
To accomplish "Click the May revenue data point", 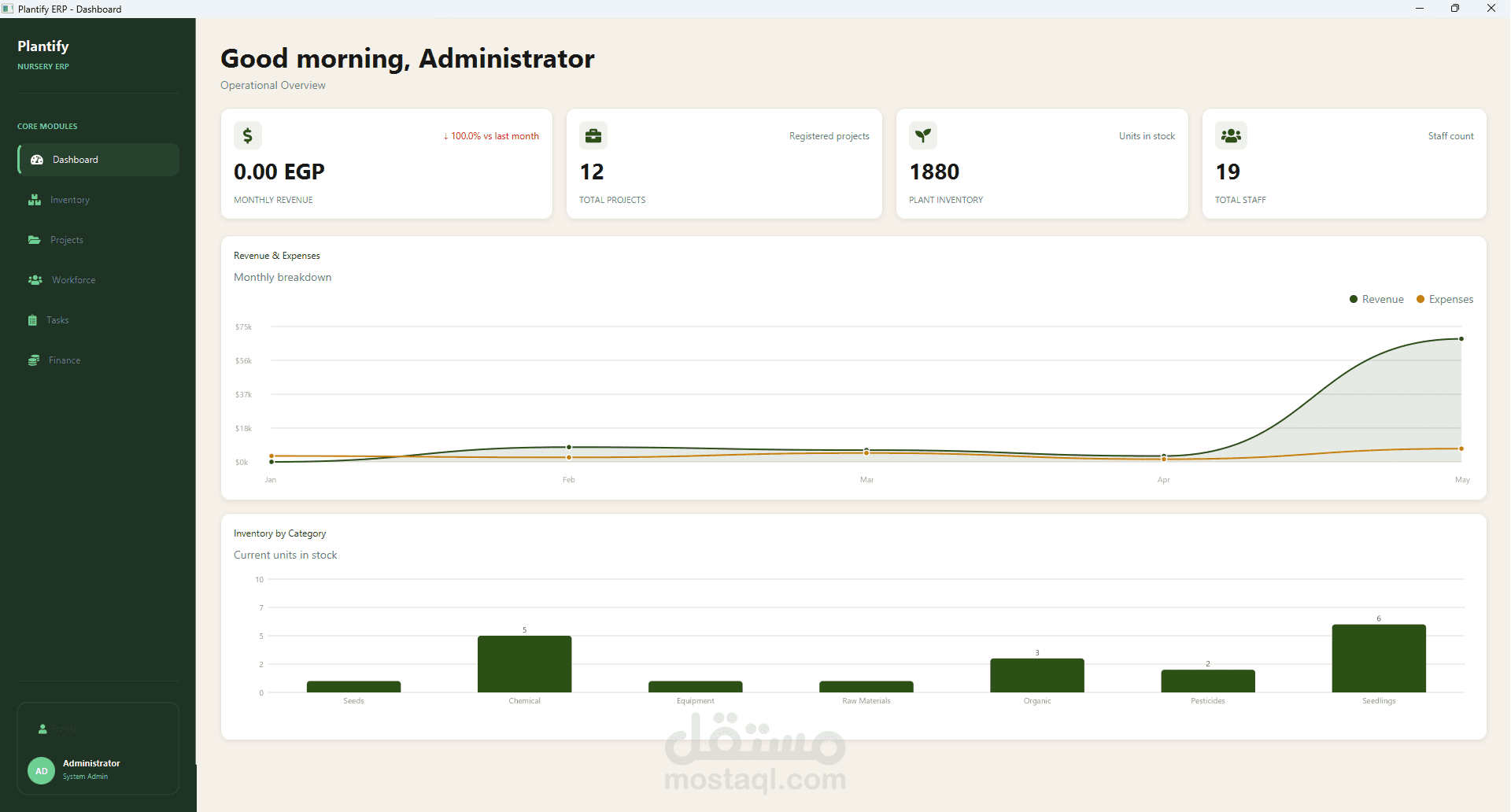I will [x=1461, y=339].
